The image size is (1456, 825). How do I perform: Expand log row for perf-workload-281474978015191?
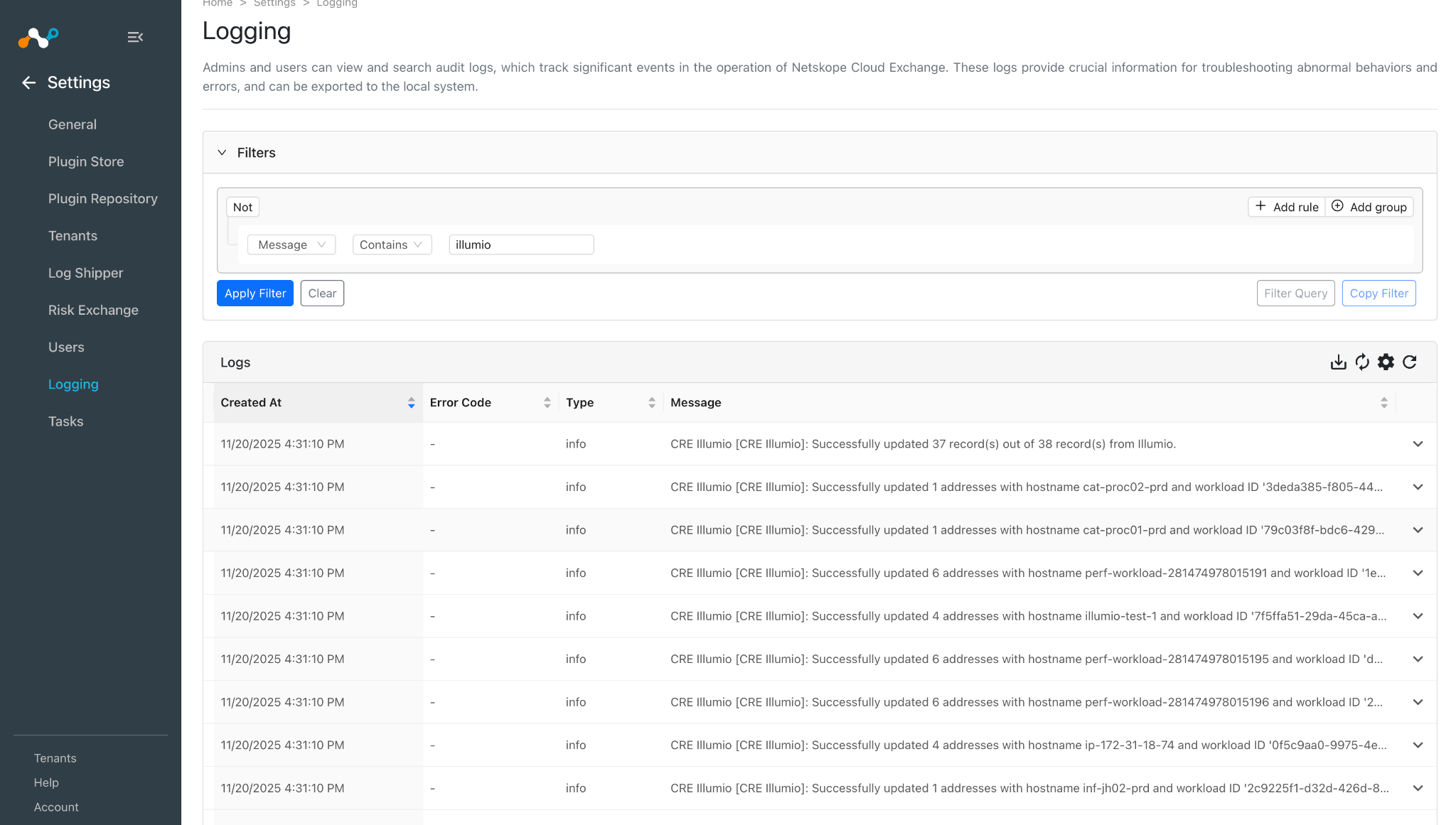click(x=1418, y=573)
